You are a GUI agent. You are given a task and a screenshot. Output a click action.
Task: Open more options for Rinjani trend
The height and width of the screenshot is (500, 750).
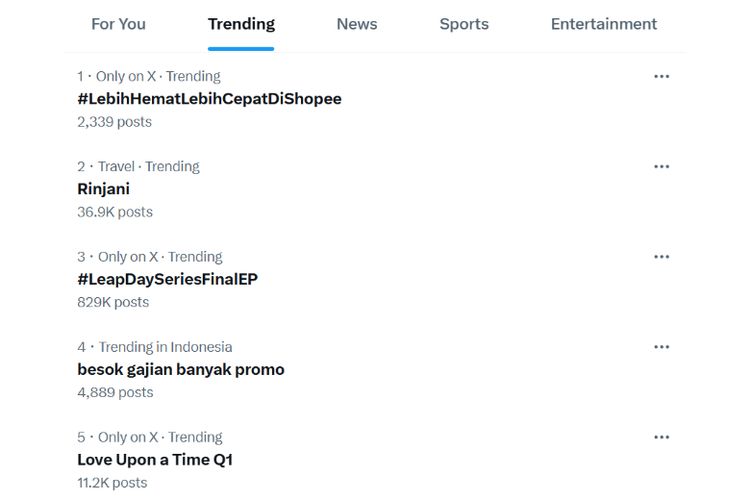click(x=661, y=166)
